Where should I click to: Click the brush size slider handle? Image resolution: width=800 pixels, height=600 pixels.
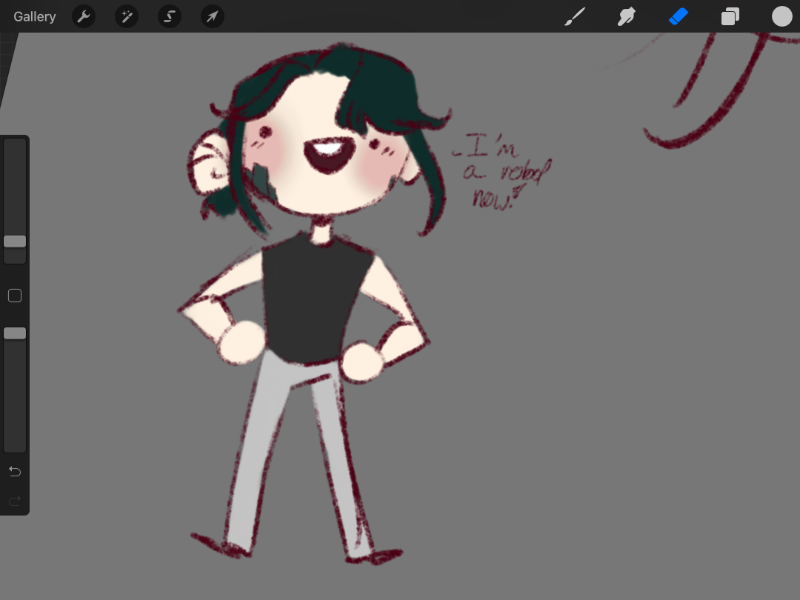pyautogui.click(x=15, y=241)
